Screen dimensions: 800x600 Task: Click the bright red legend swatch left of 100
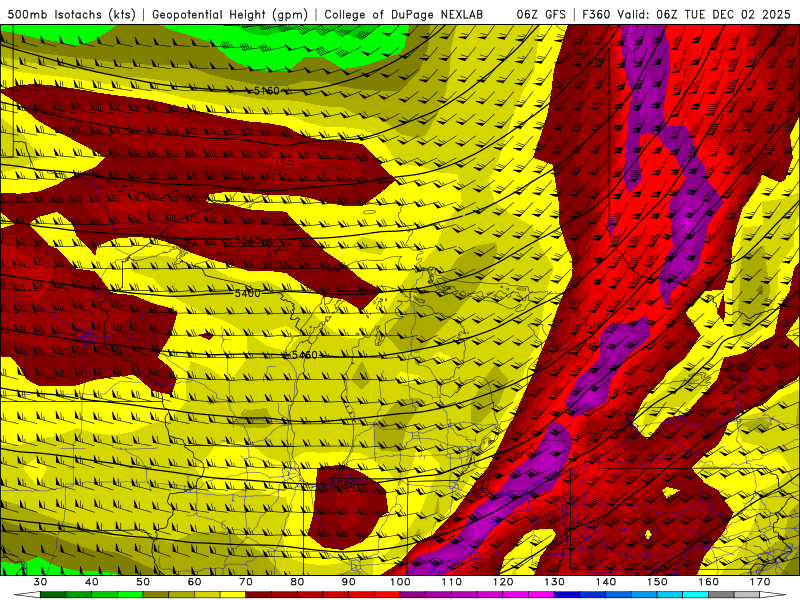pyautogui.click(x=387, y=595)
